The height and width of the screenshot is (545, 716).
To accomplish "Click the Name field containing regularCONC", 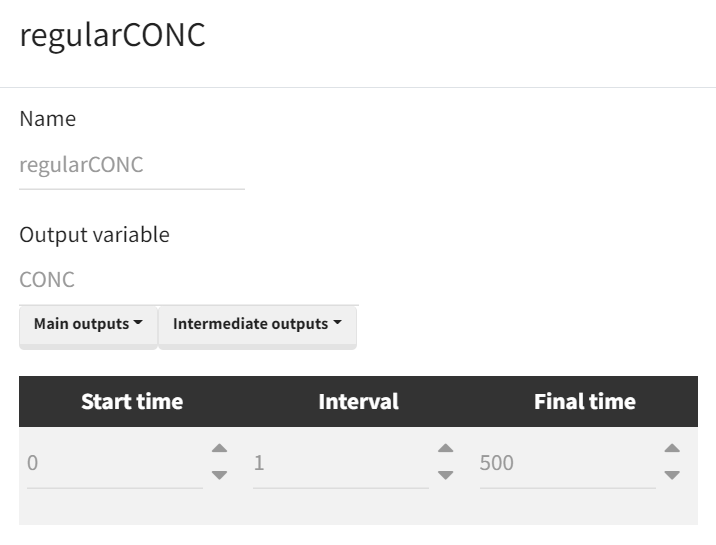I will tap(131, 166).
